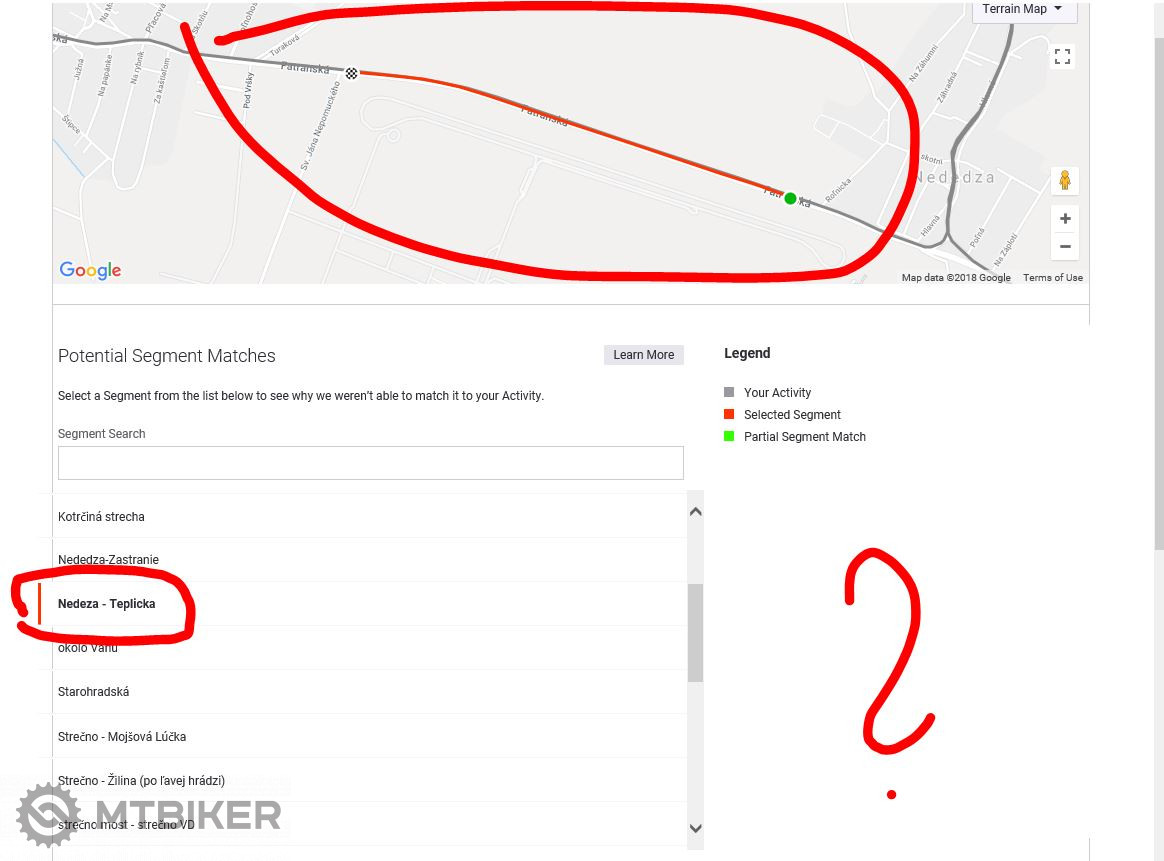Focus the Segment Search input field

pos(370,463)
